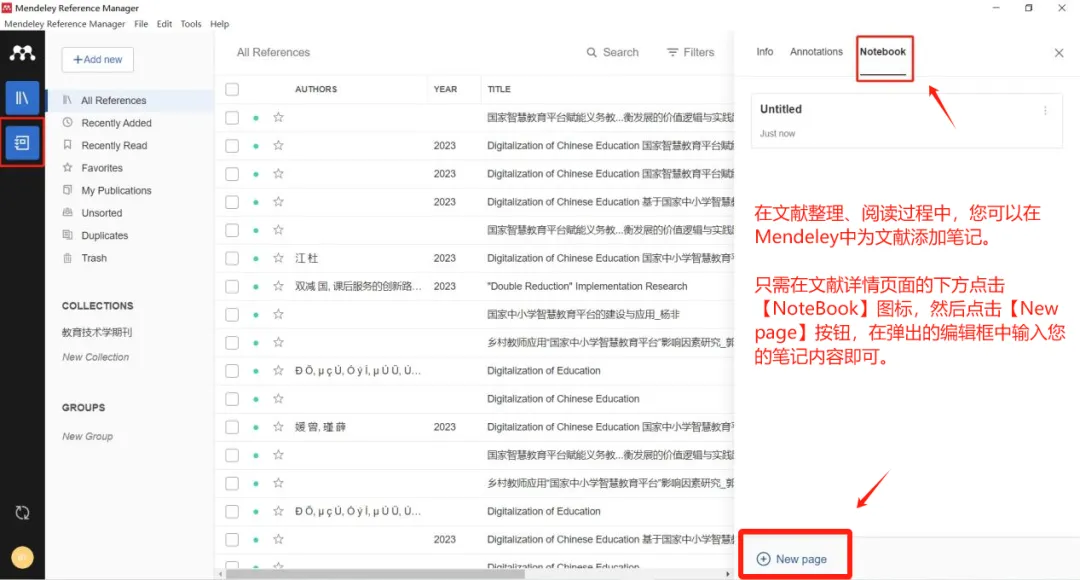Sort by the AUTHORS column header
1080x580 pixels.
[316, 90]
